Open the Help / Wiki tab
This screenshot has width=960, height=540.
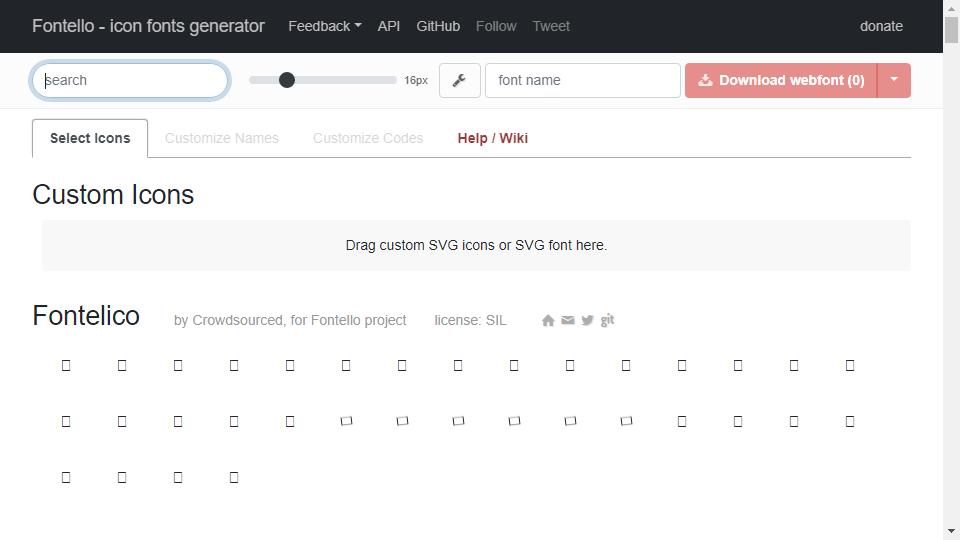[493, 138]
